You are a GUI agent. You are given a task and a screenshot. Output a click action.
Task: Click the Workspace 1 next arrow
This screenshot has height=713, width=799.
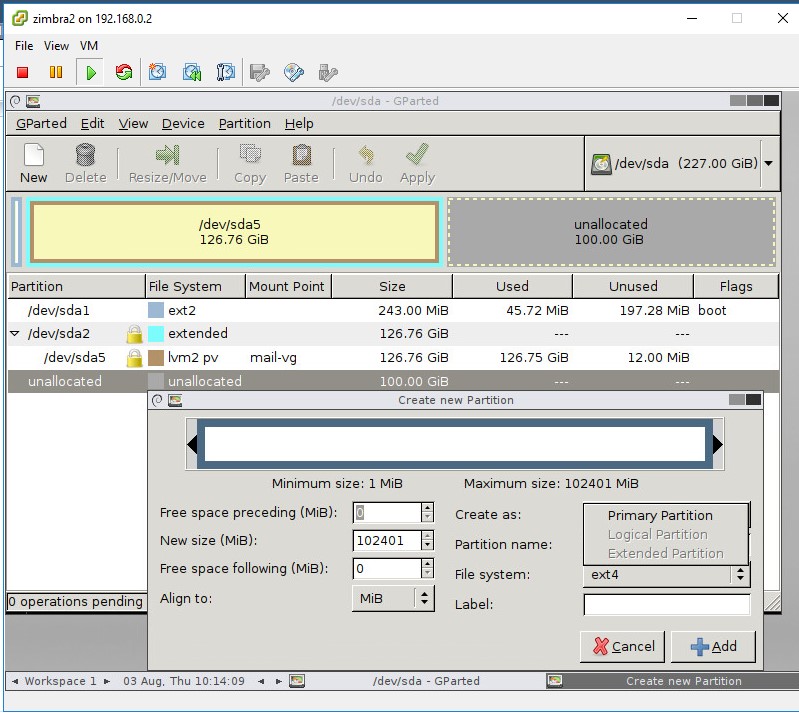[x=106, y=681]
